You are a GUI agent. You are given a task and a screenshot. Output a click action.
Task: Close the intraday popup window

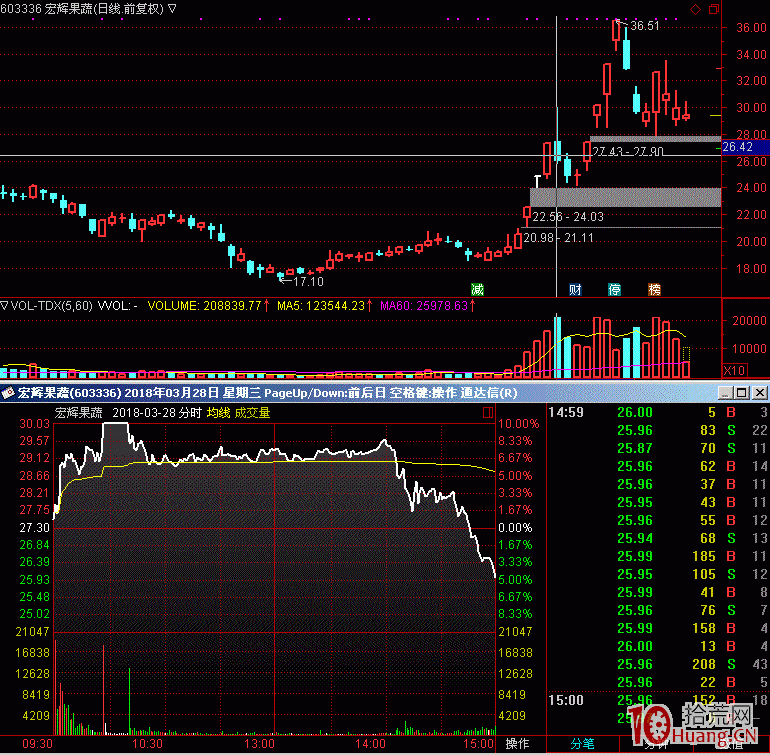[x=760, y=392]
